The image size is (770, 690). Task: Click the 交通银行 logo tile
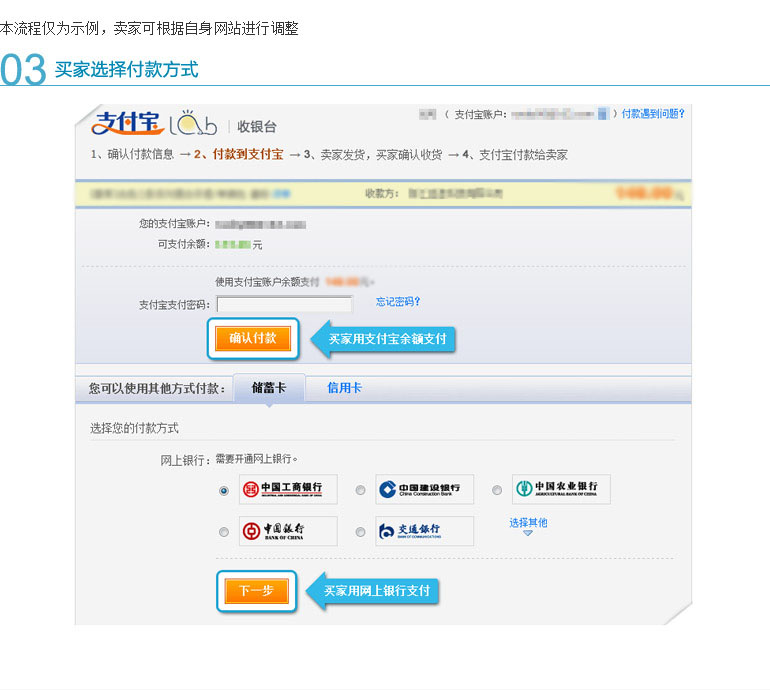point(425,531)
